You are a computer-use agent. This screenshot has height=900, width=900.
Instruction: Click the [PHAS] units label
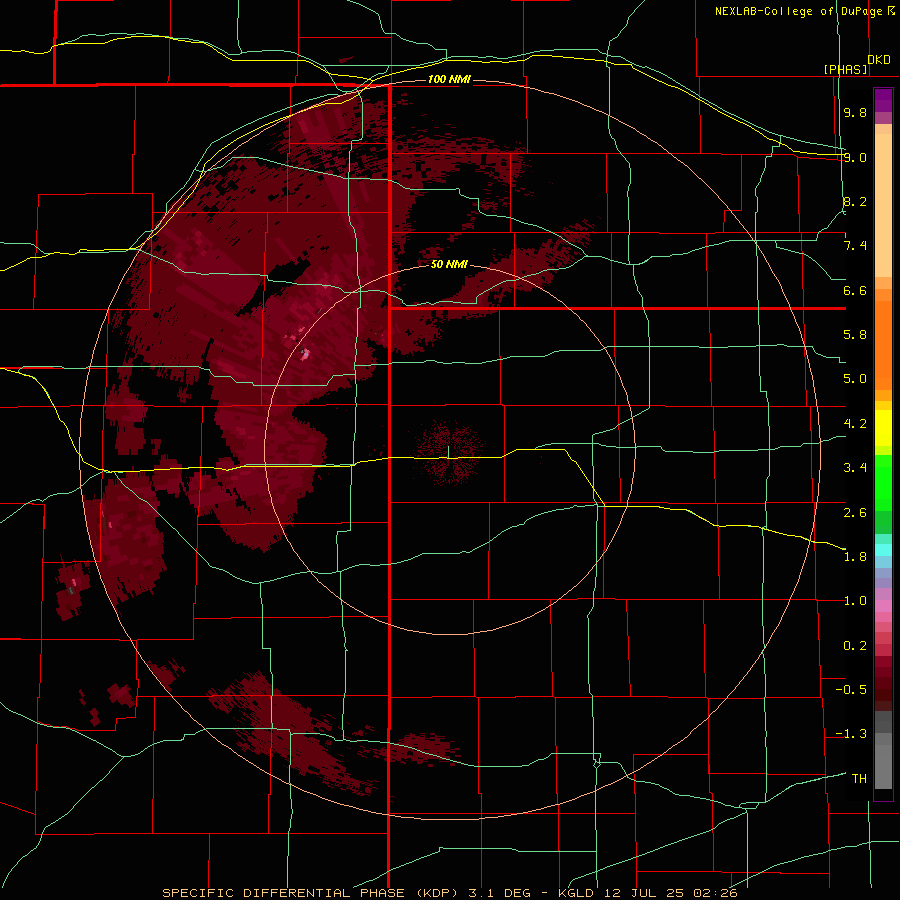tap(846, 69)
